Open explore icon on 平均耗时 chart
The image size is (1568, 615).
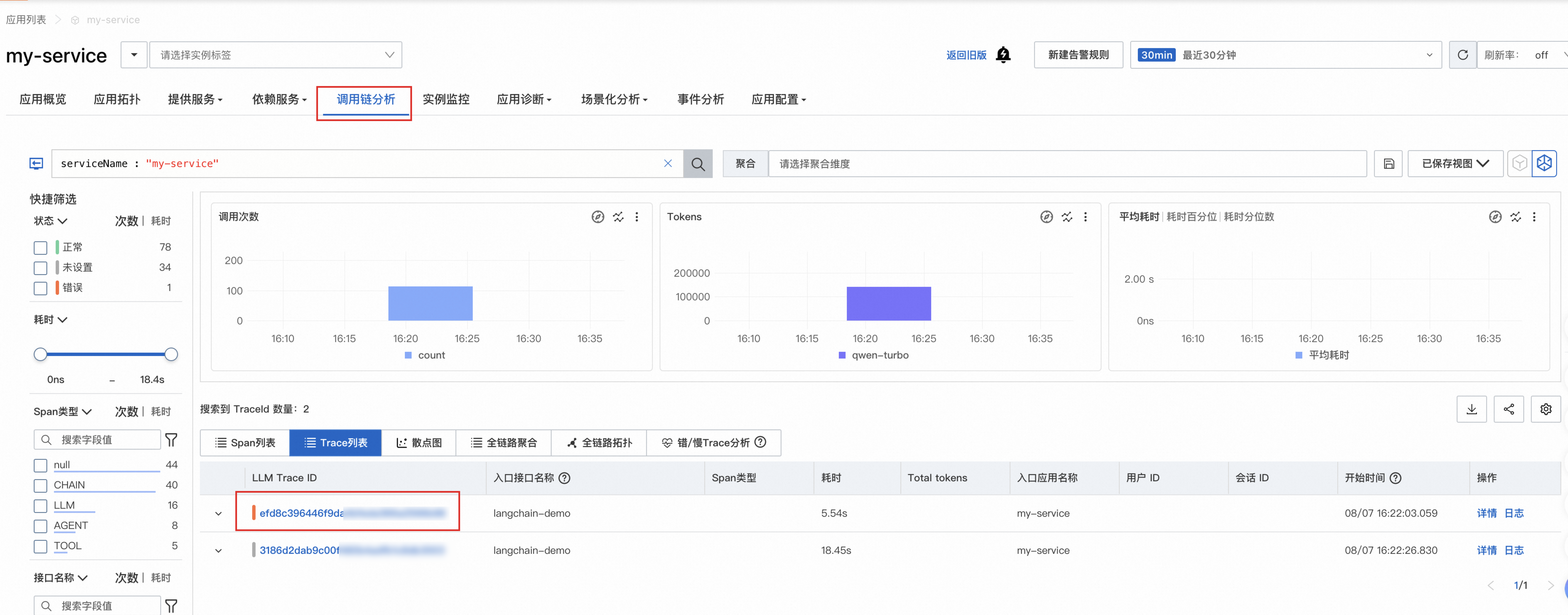(x=1495, y=217)
